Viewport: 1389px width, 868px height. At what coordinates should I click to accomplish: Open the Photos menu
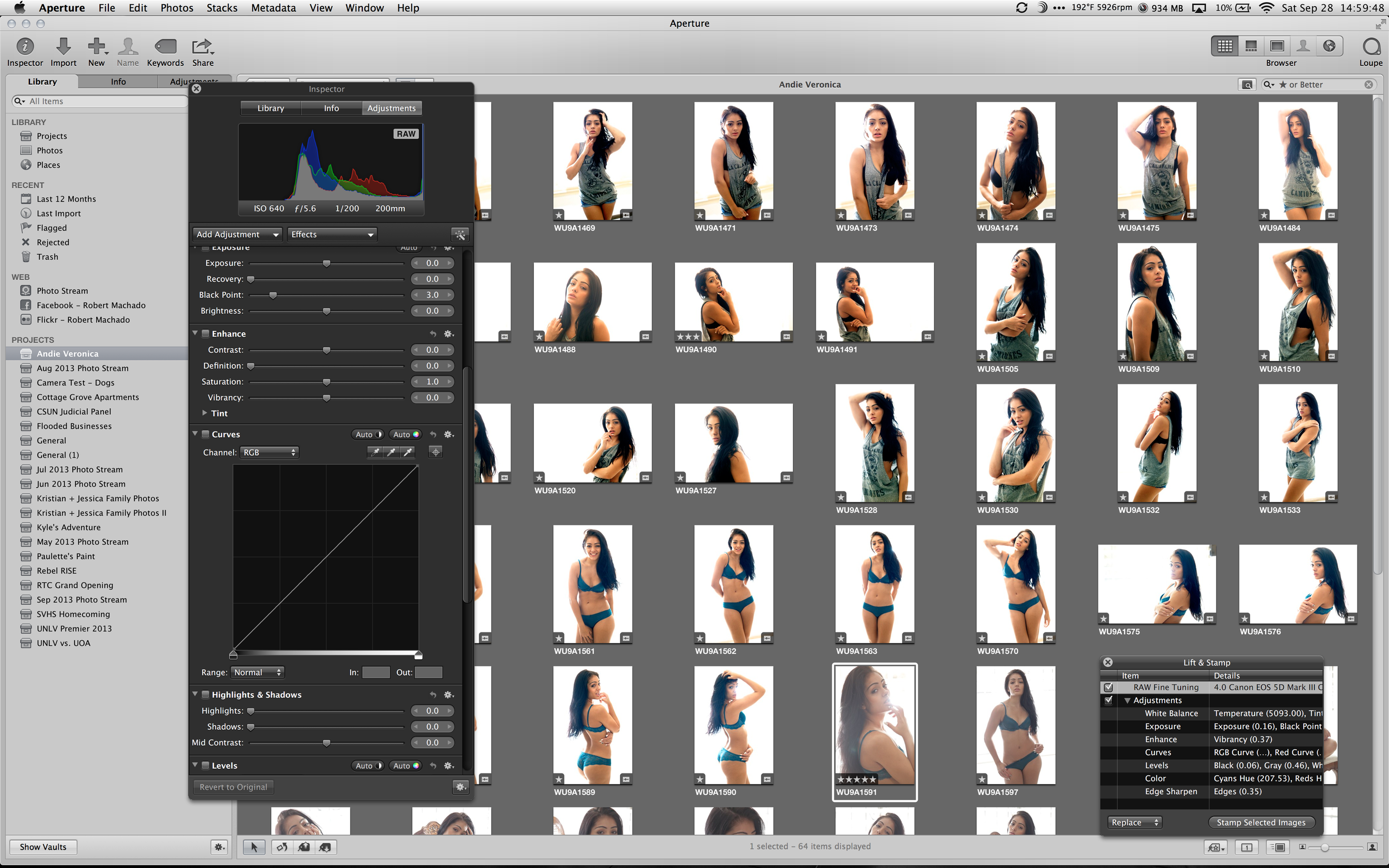pos(176,7)
